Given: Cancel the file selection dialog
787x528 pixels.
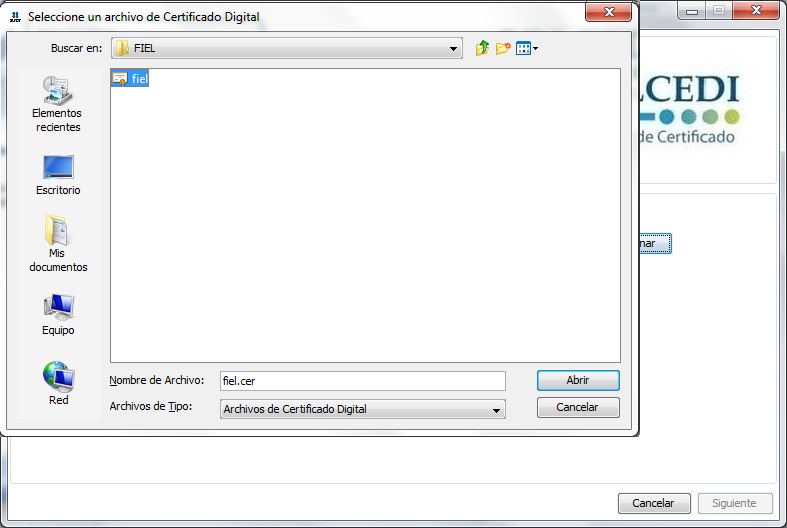Looking at the screenshot, I should coord(578,408).
